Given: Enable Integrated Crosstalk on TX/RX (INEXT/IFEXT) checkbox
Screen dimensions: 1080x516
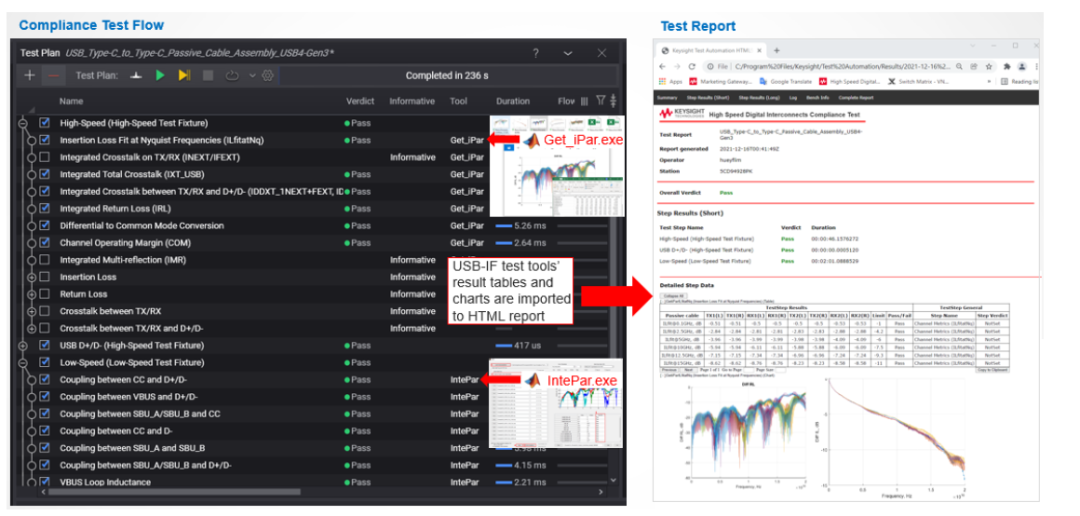Looking at the screenshot, I should (45, 157).
